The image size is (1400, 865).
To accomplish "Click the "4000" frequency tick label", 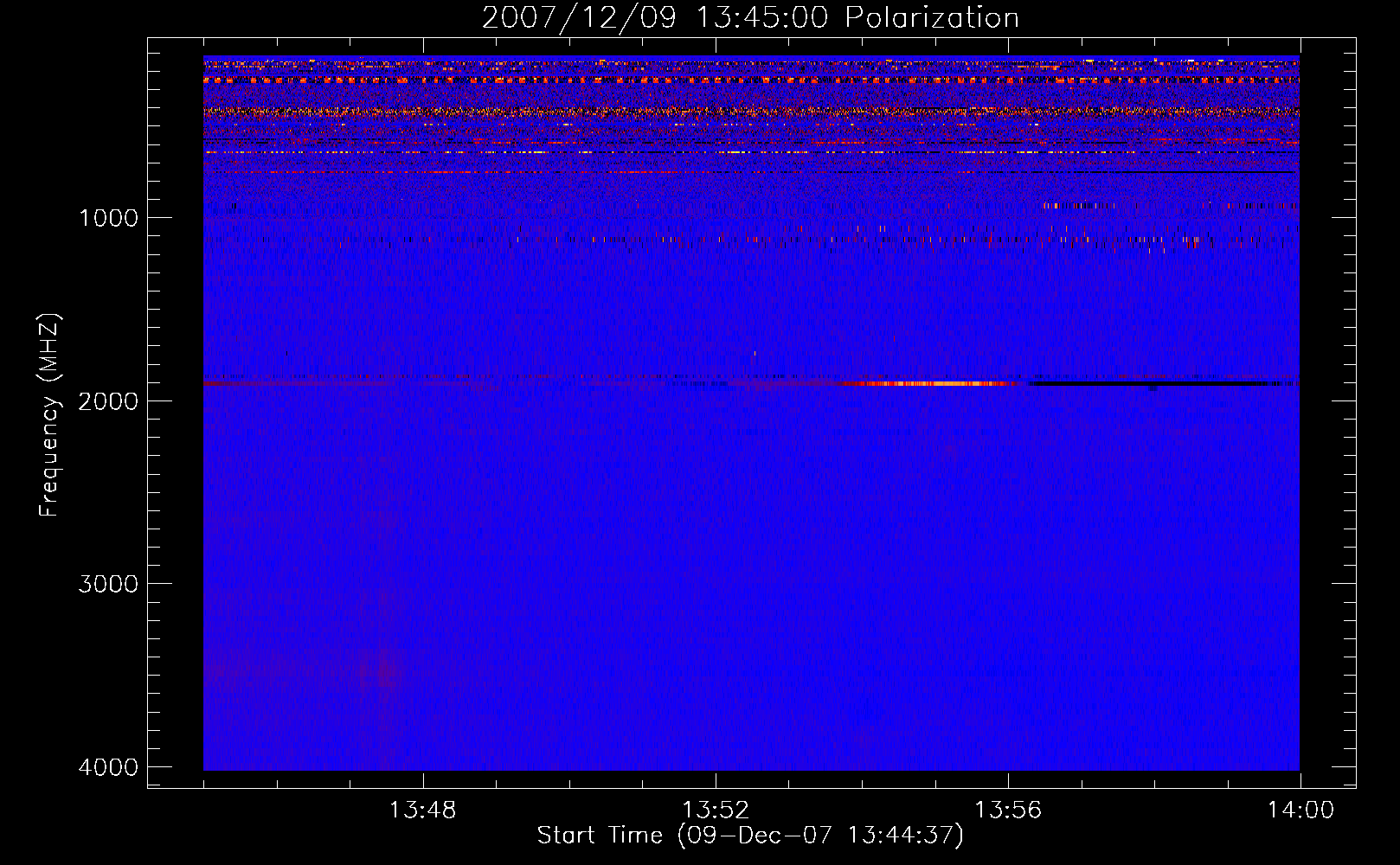I will [x=108, y=767].
